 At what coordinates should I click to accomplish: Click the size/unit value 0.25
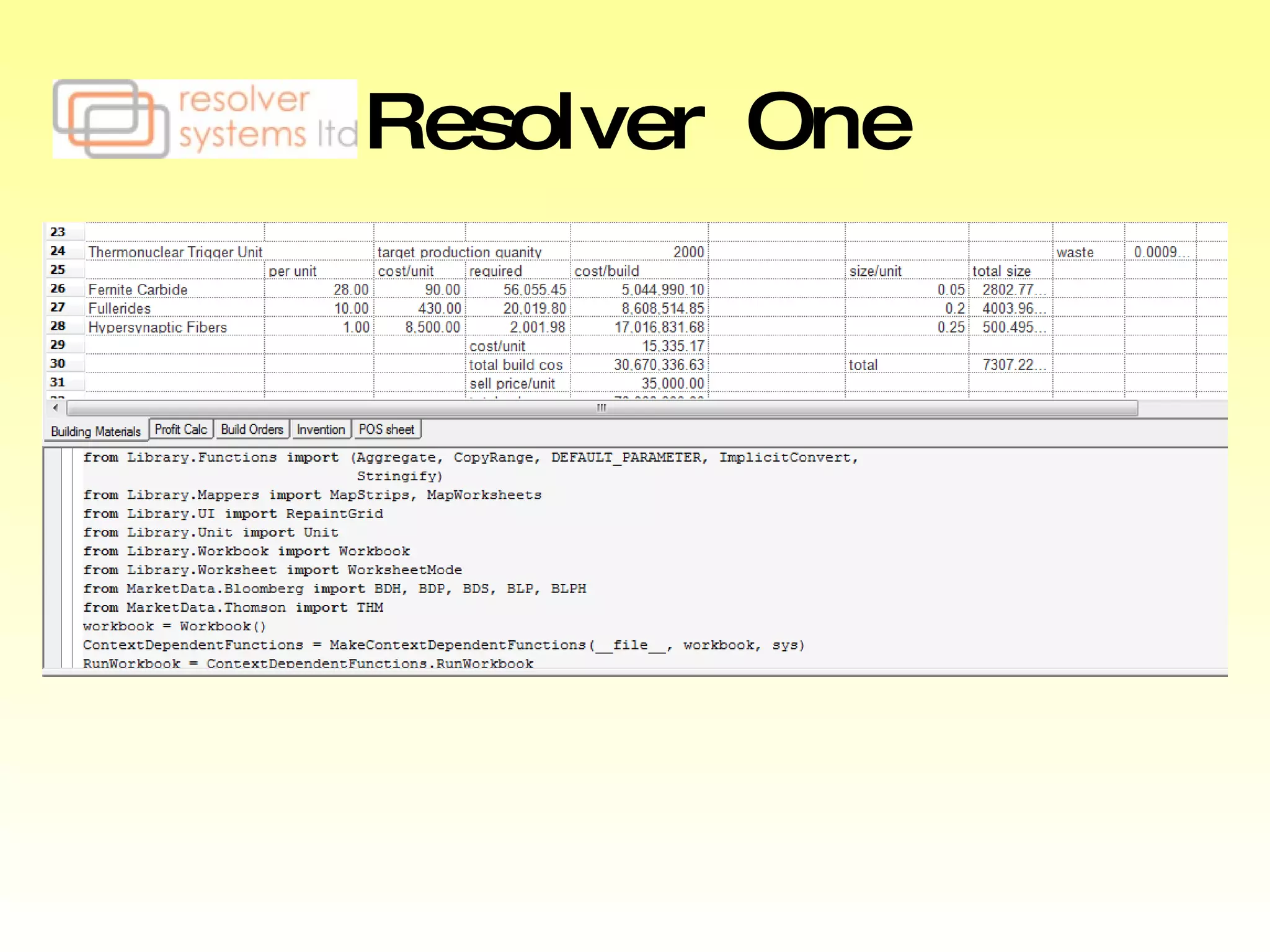point(907,327)
